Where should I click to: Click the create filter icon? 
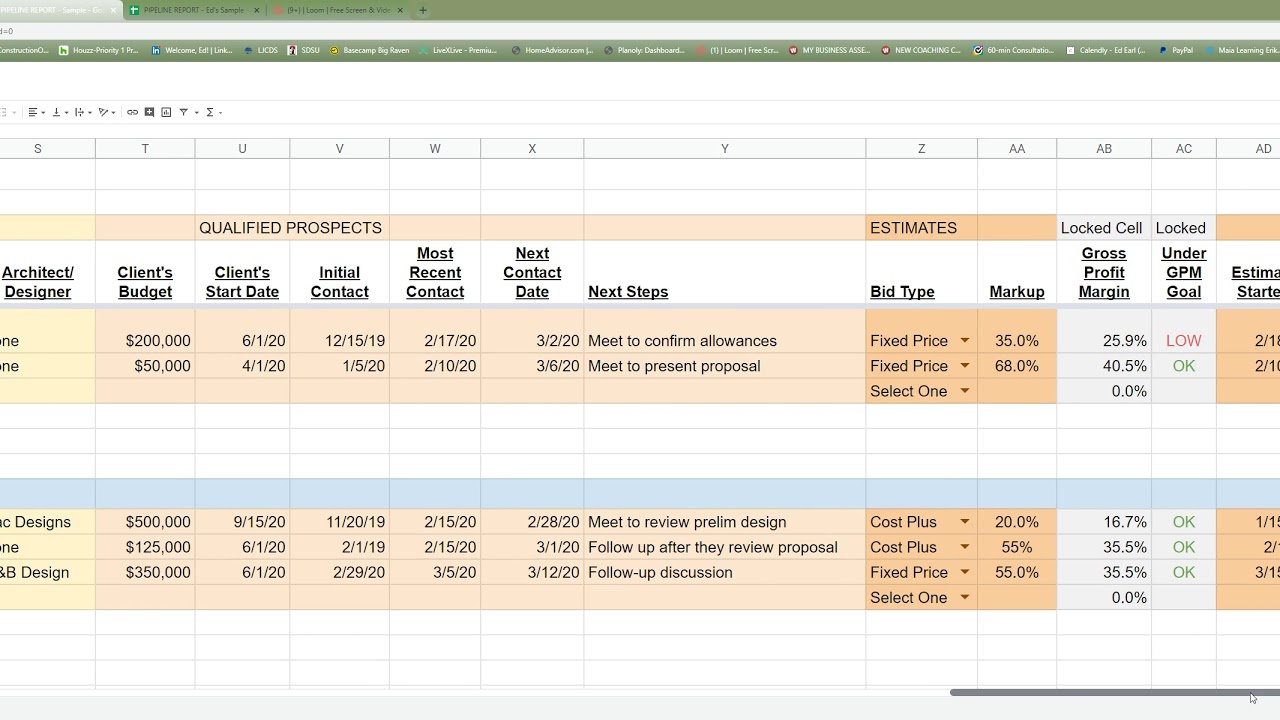coord(183,112)
